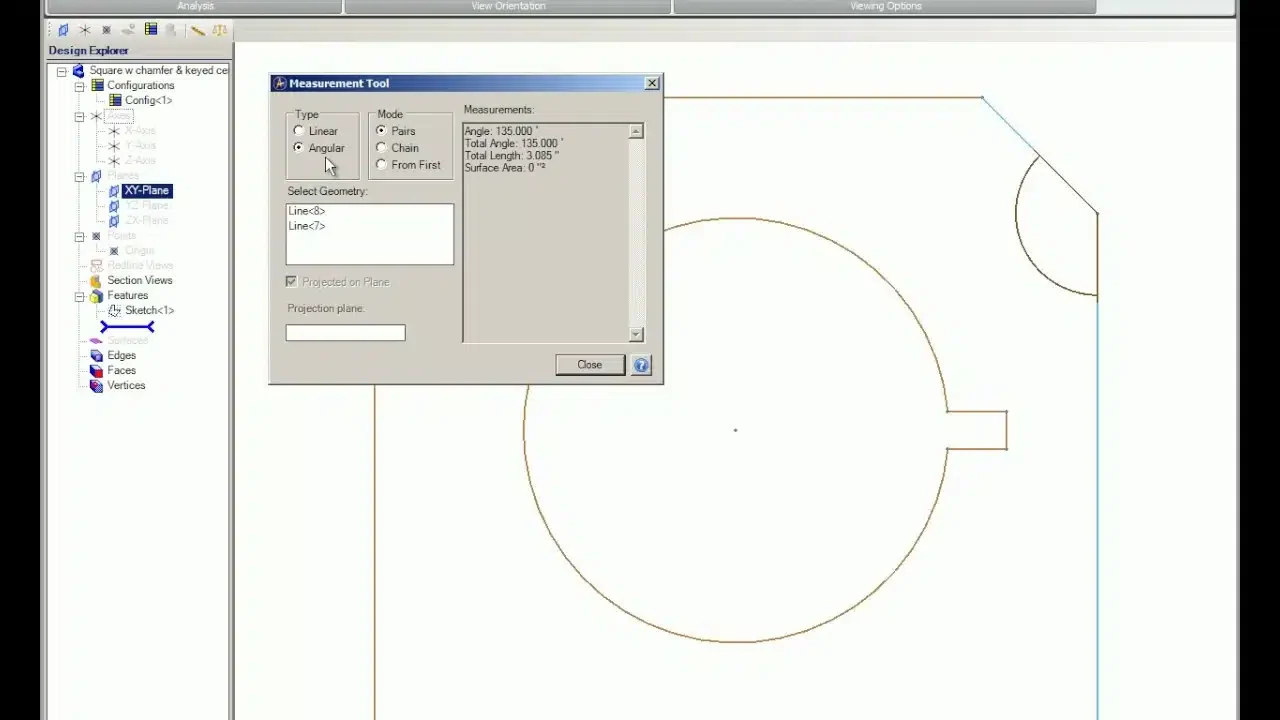Open the Viewing Options tab

point(885,6)
